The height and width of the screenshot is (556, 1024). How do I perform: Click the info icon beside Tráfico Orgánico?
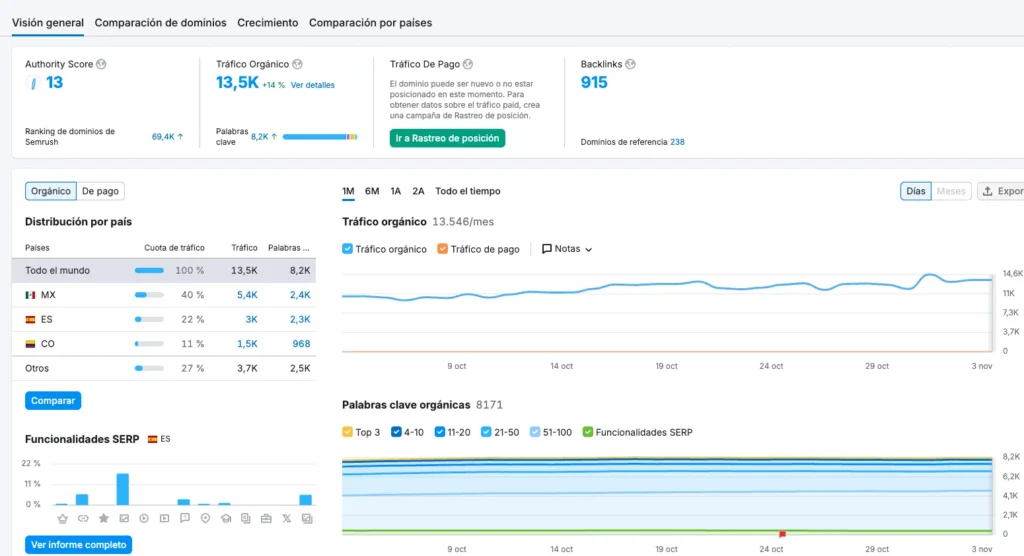pos(297,64)
